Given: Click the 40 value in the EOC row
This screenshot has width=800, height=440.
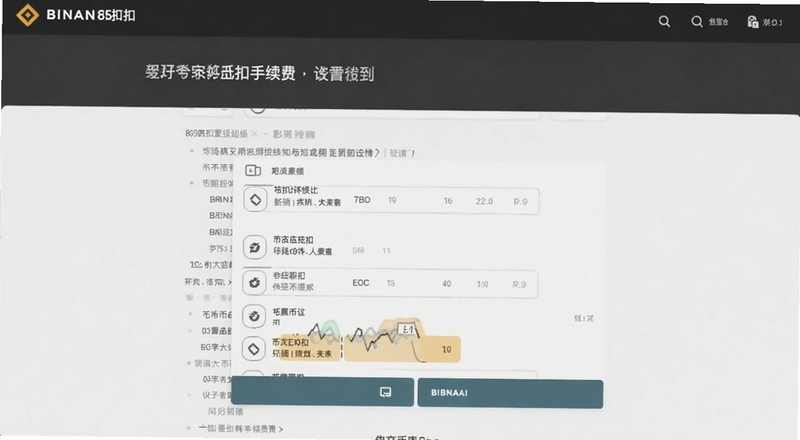Looking at the screenshot, I should 446,284.
